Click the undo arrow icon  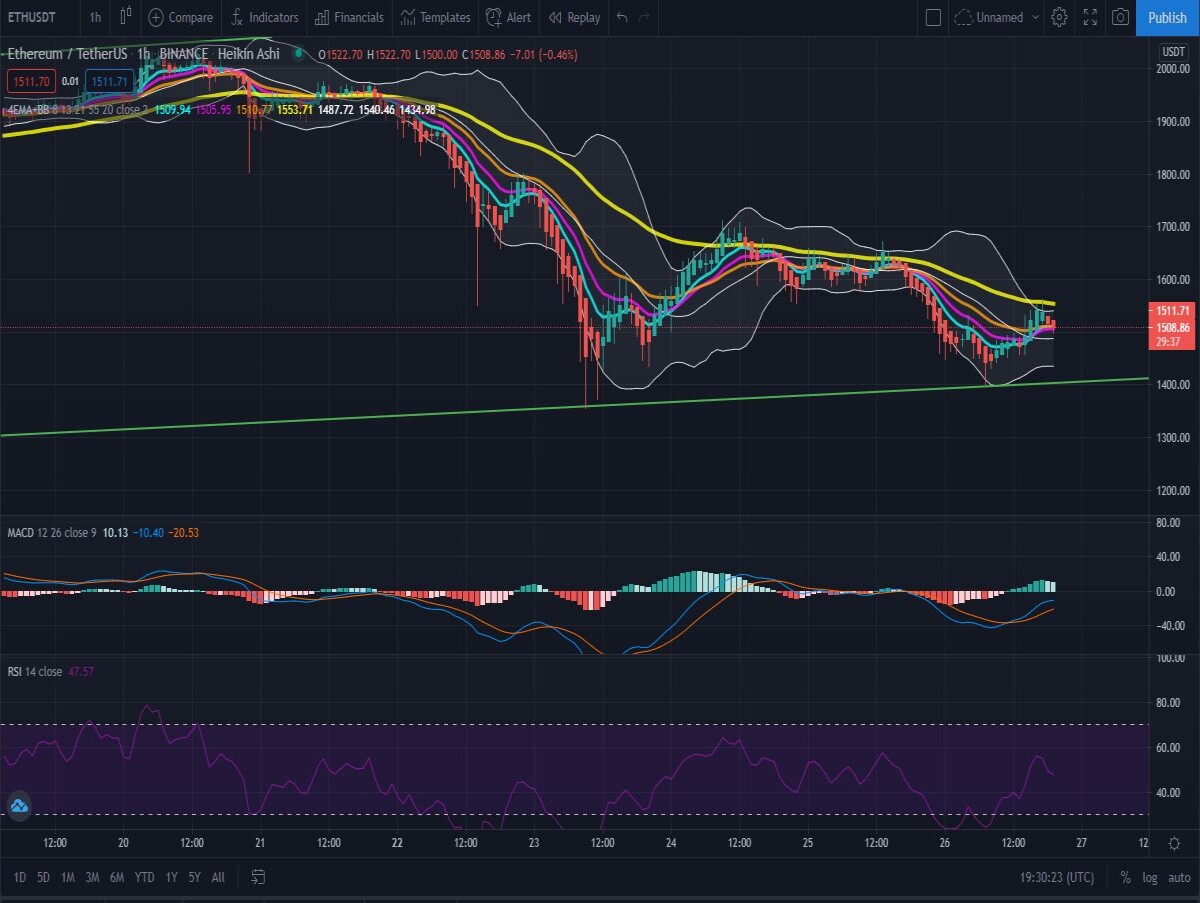(622, 17)
